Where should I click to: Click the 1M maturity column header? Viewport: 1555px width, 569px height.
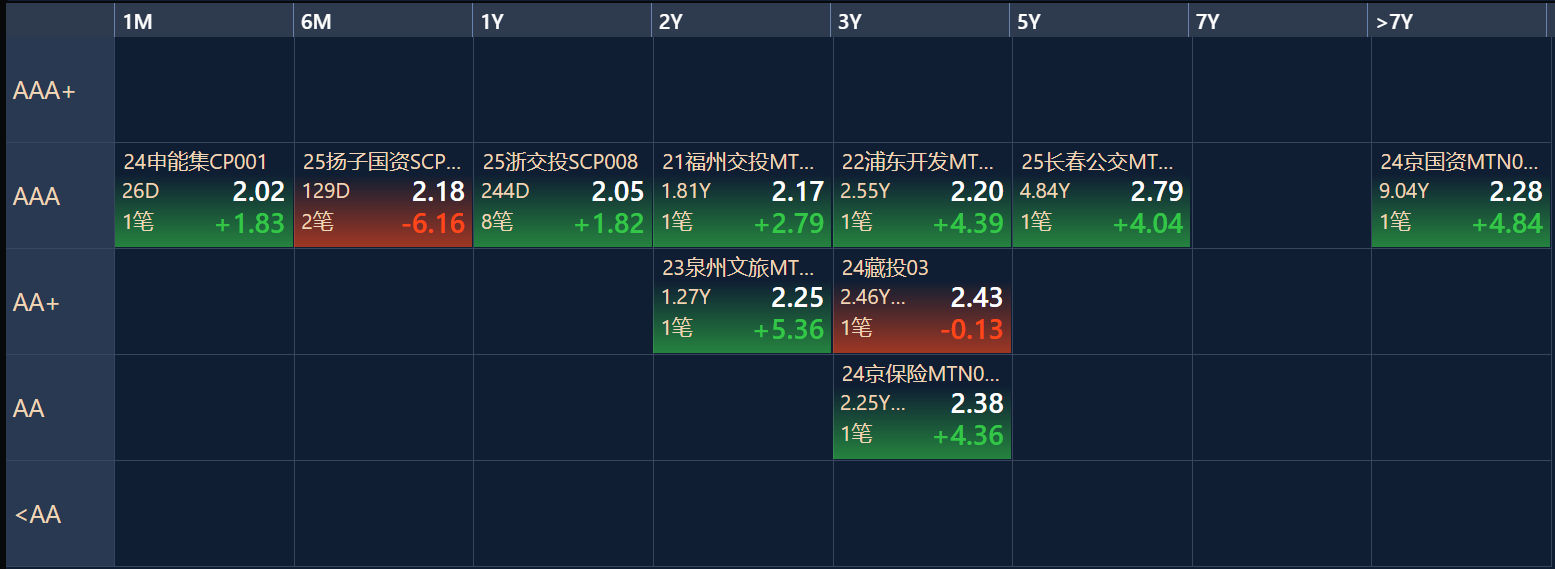(x=204, y=22)
